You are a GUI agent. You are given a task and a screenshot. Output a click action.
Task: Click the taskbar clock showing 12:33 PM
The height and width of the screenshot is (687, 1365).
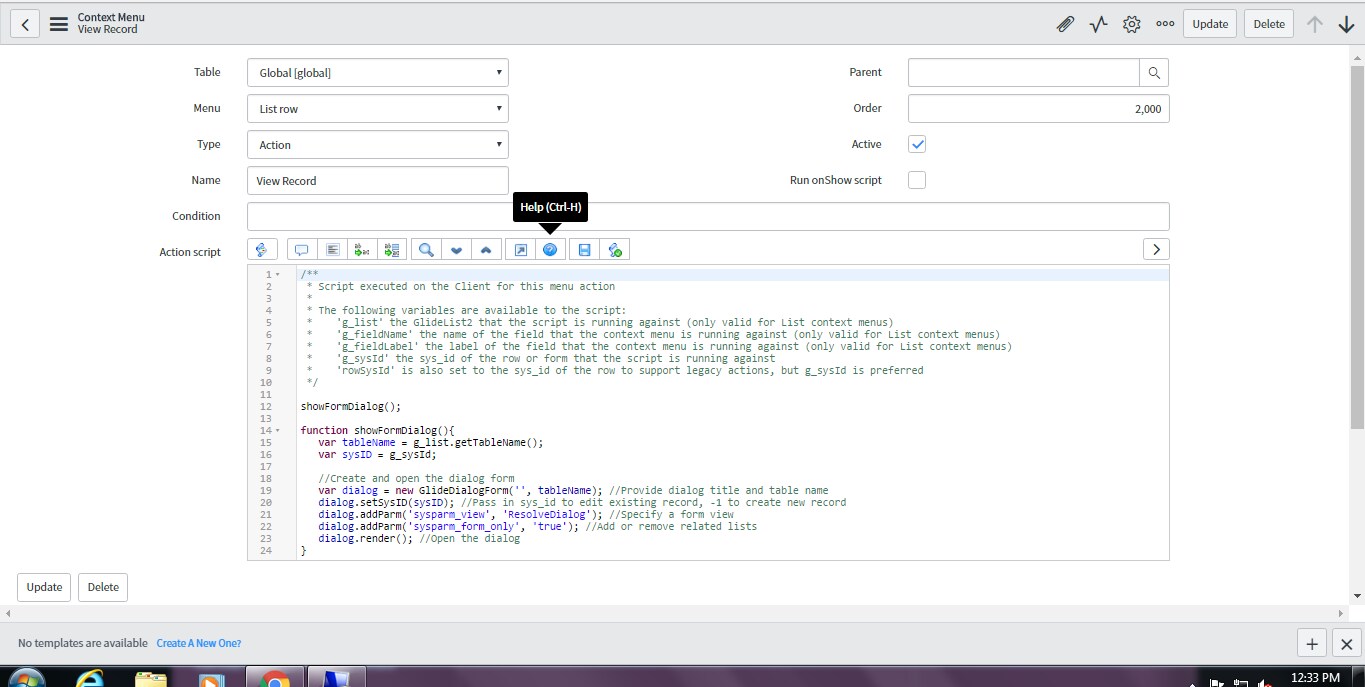pyautogui.click(x=1314, y=678)
